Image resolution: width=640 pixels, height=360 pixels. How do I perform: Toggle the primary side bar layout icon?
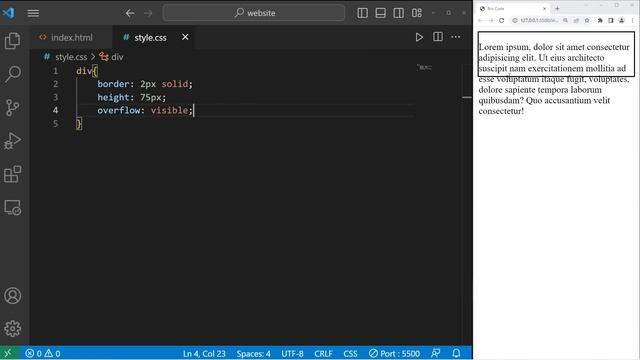(x=362, y=13)
